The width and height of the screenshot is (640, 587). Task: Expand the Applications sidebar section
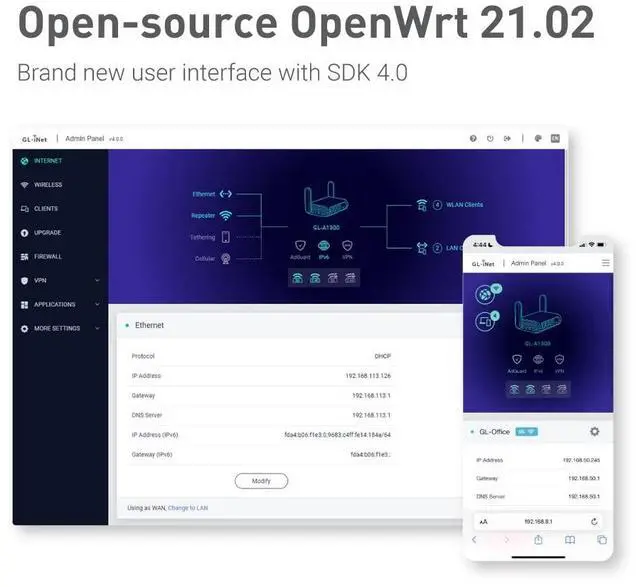tap(58, 305)
